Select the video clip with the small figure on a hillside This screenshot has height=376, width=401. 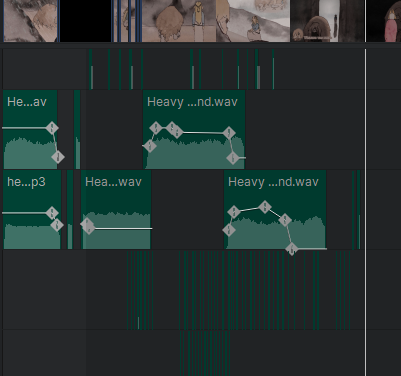click(x=253, y=21)
